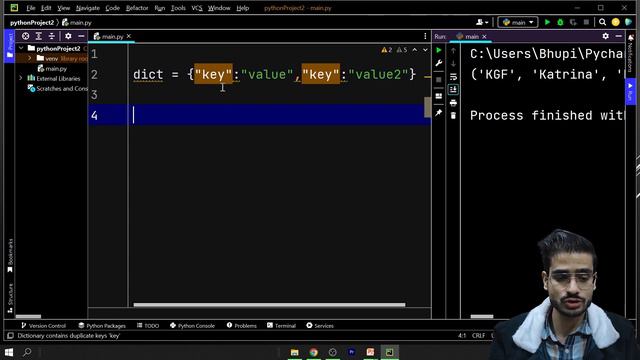
Task: Toggle the Project side tab
Action: (10, 46)
